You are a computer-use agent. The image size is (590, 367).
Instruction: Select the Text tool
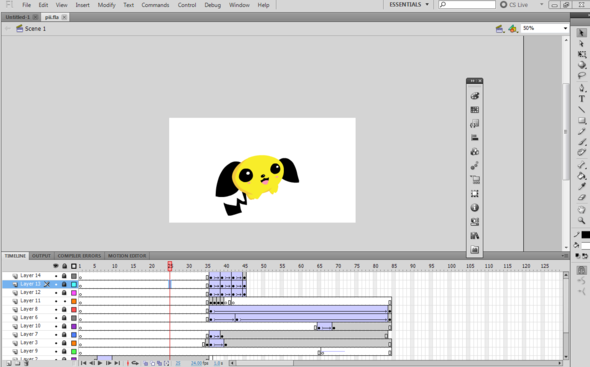pyautogui.click(x=581, y=99)
